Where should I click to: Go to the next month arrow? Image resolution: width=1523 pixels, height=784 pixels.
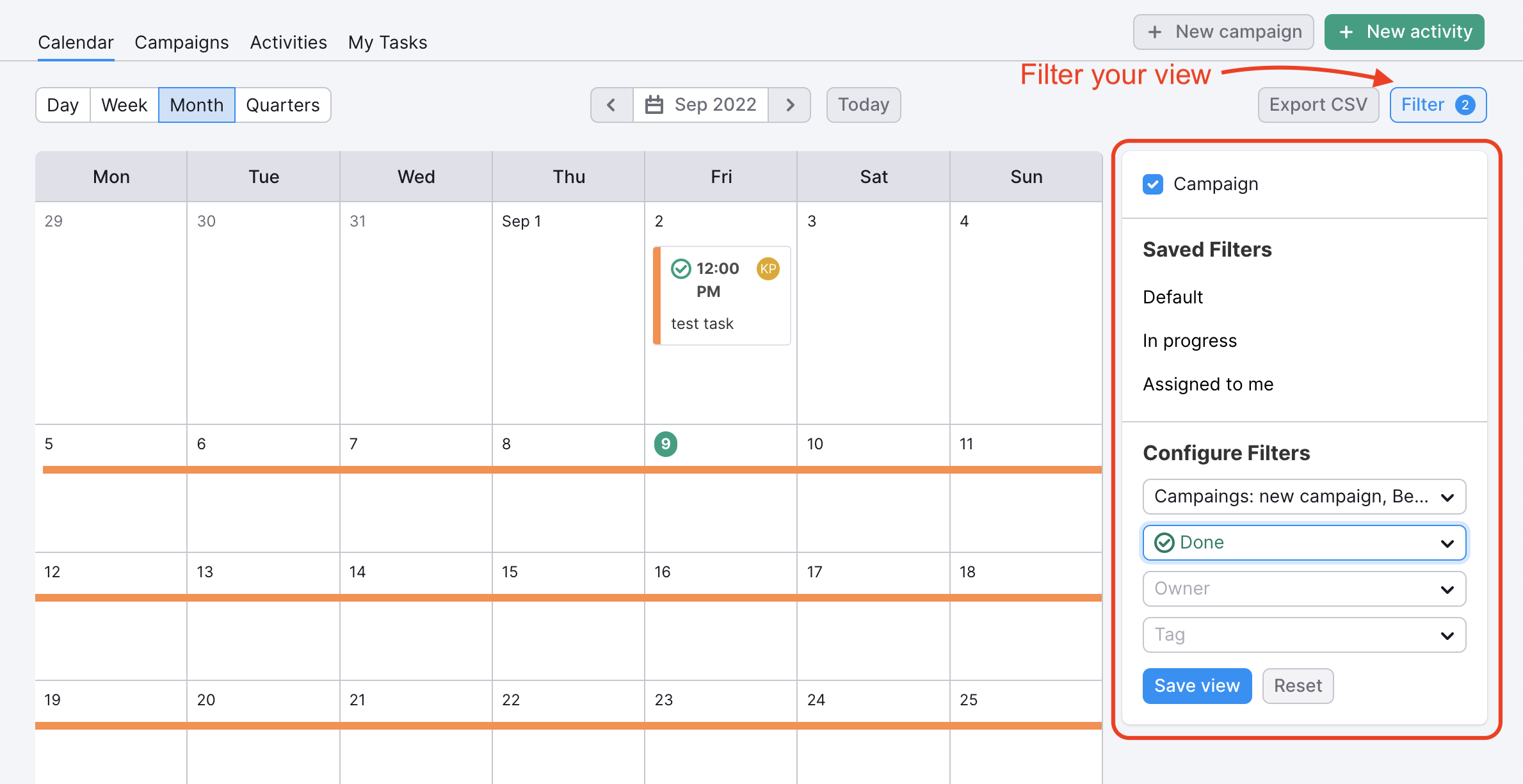click(790, 105)
